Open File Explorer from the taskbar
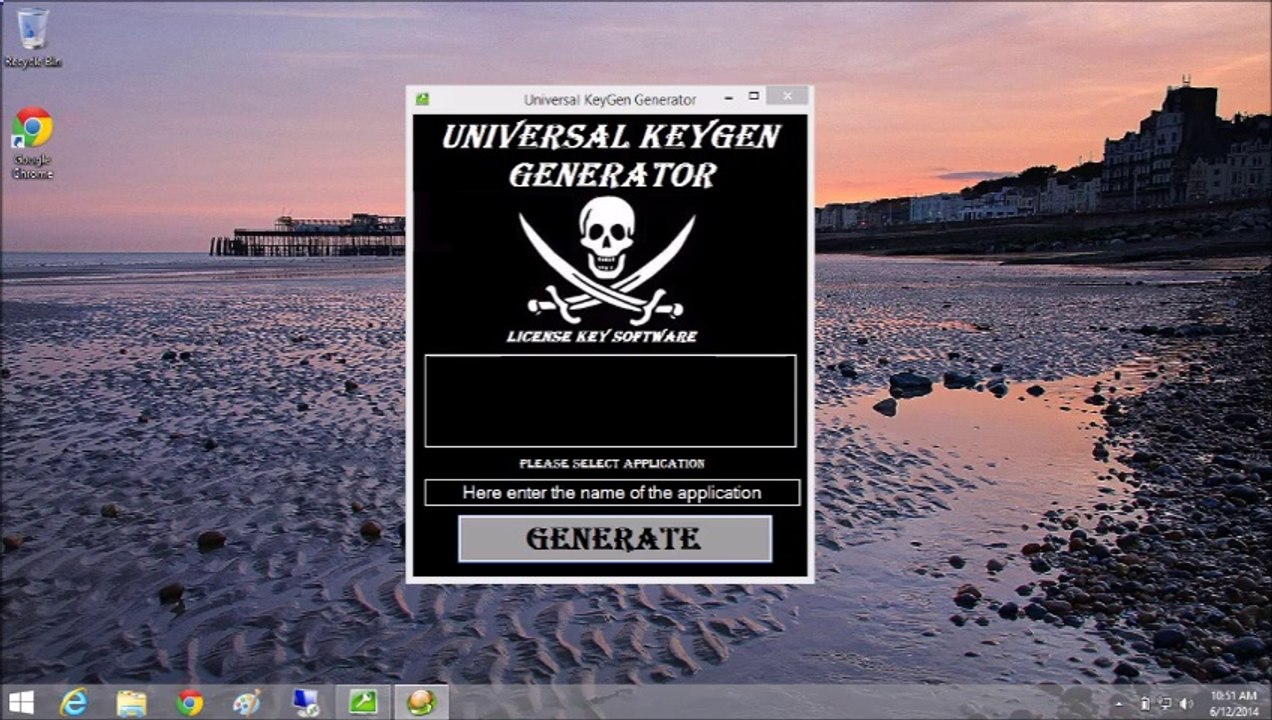The height and width of the screenshot is (720, 1272). 131,702
